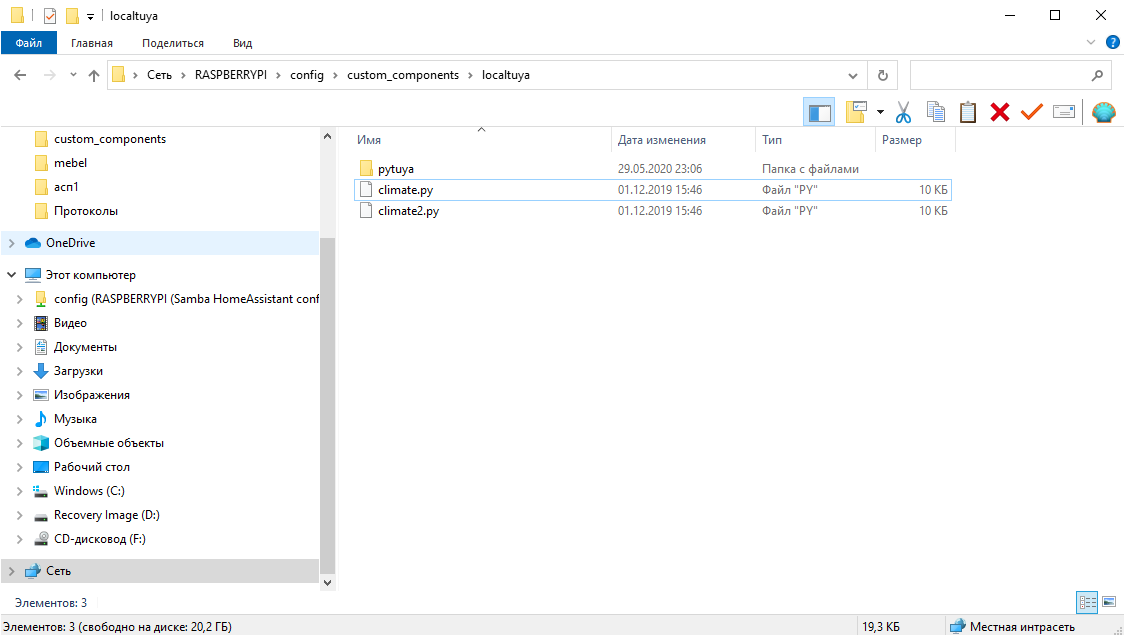Open the Поделиться ribbon tab
The image size is (1126, 635).
[x=173, y=43]
